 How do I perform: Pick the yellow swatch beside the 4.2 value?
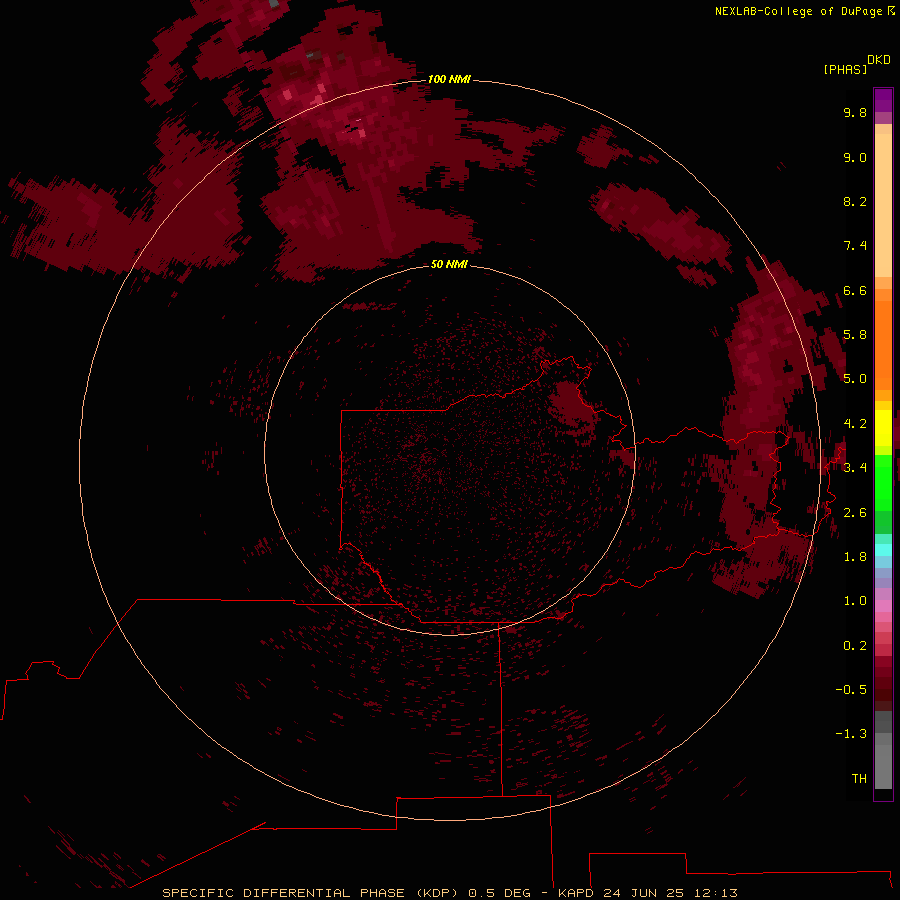[x=883, y=428]
